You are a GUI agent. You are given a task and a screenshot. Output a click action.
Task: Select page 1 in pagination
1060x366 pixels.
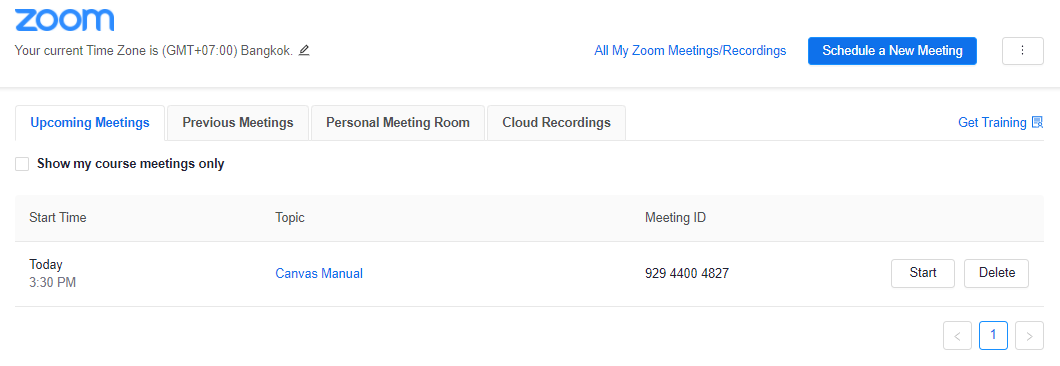point(993,336)
